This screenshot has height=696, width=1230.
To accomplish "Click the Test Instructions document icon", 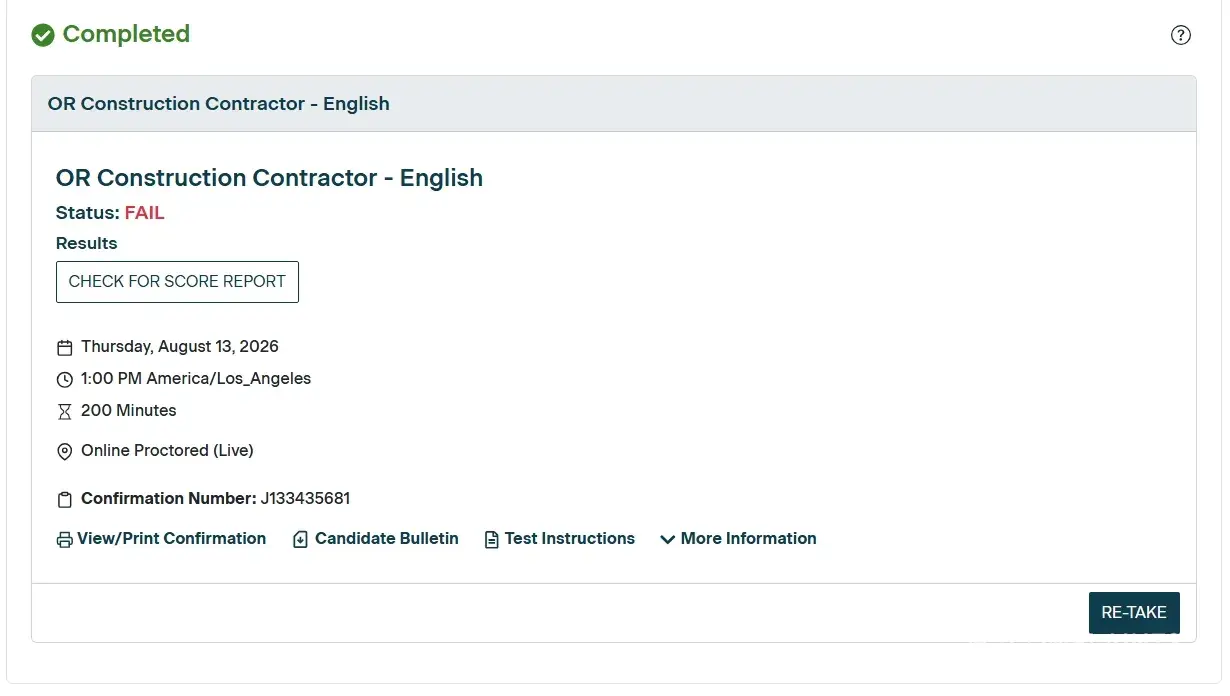I will point(491,539).
